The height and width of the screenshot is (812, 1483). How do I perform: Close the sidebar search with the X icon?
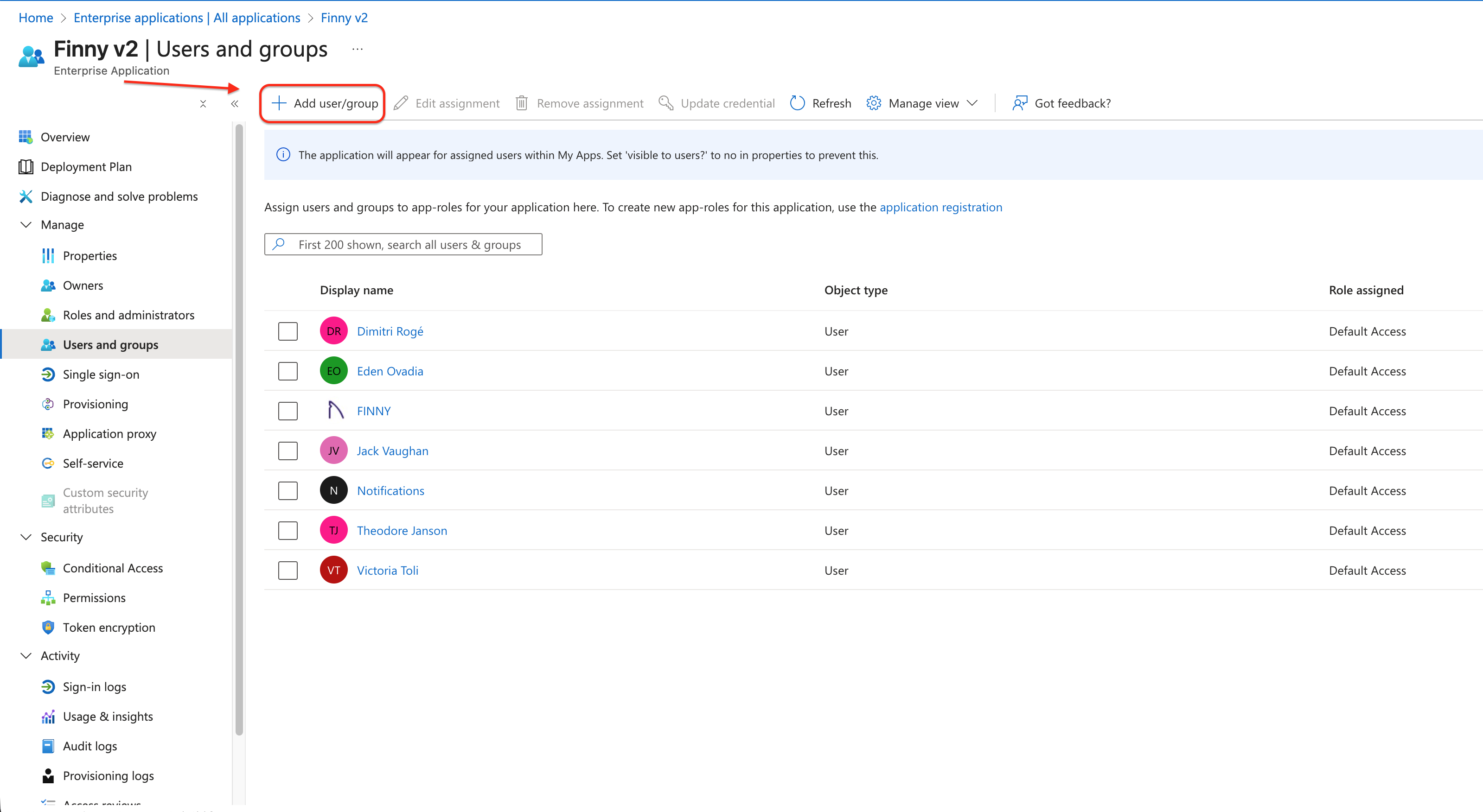[x=203, y=104]
